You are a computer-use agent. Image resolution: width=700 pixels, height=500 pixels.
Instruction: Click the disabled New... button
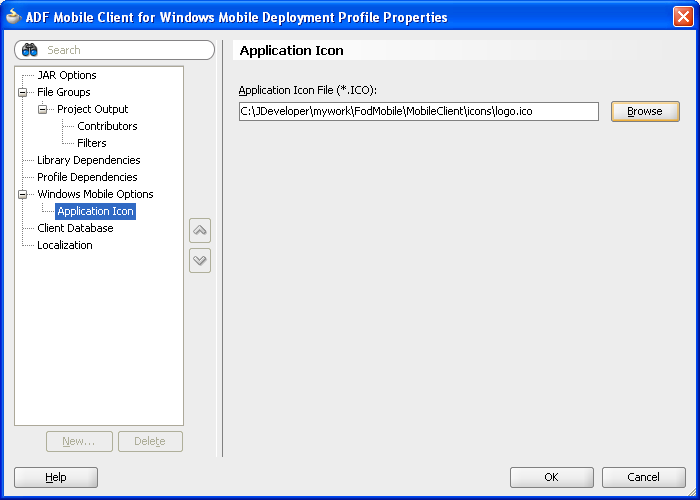point(79,442)
